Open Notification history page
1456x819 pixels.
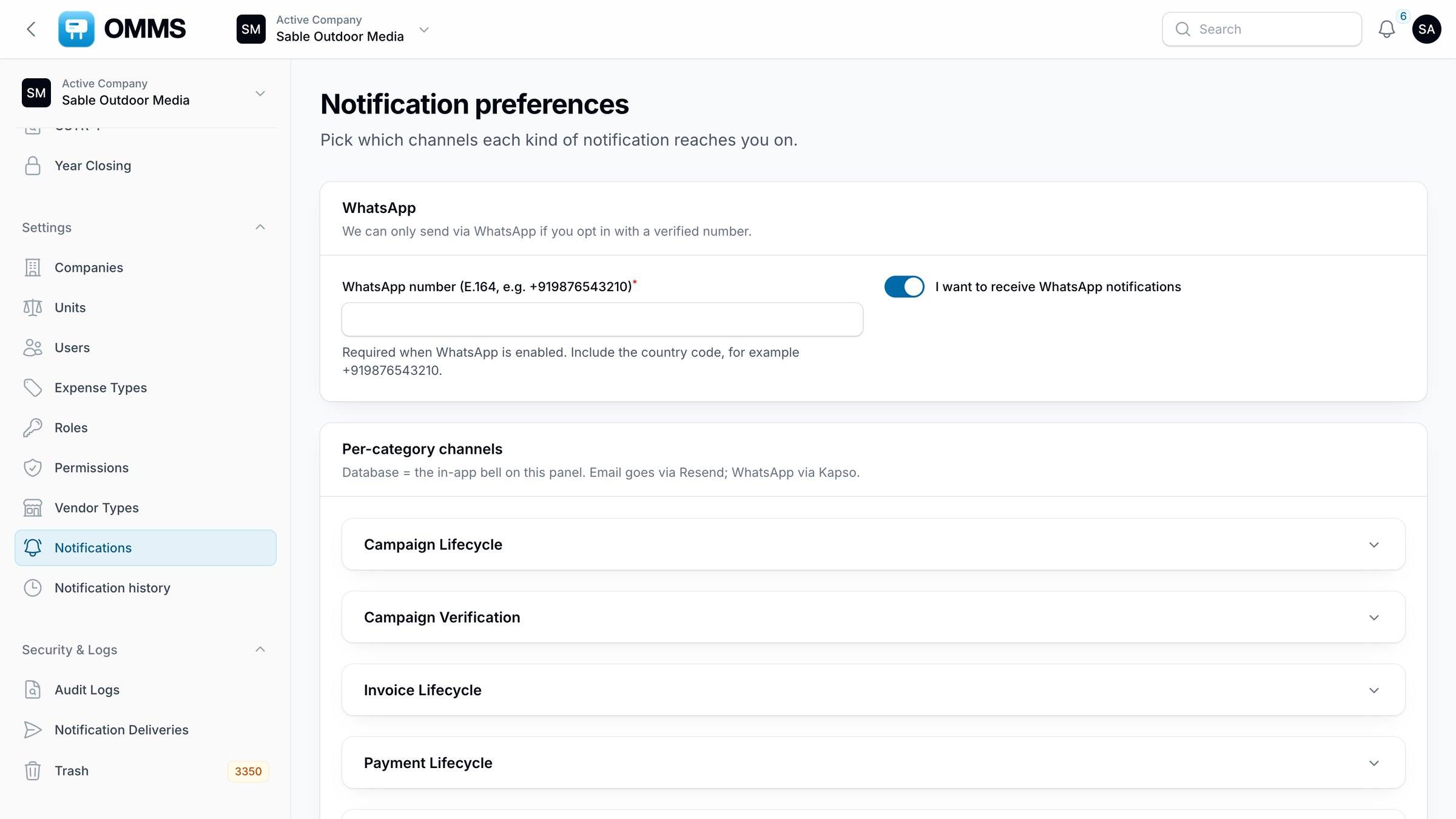click(146, 588)
